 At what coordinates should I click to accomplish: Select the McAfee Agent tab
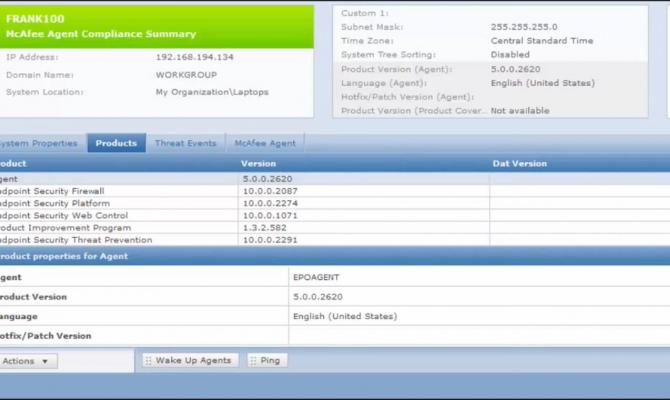[x=265, y=143]
